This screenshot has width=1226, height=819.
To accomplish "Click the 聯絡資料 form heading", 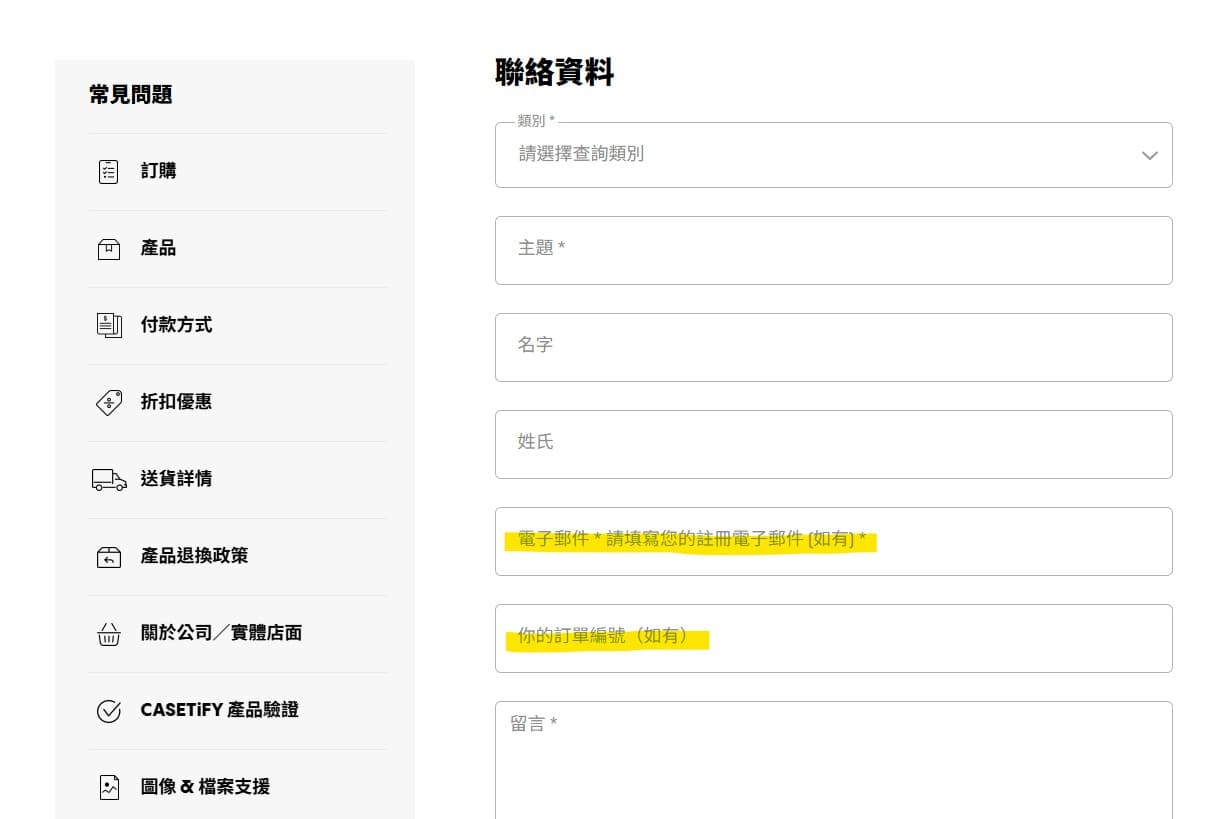I will 554,72.
